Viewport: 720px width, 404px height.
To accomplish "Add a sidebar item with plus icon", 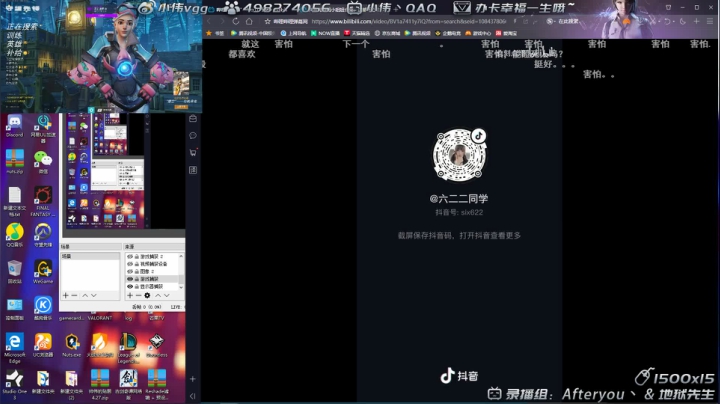I will click(193, 379).
